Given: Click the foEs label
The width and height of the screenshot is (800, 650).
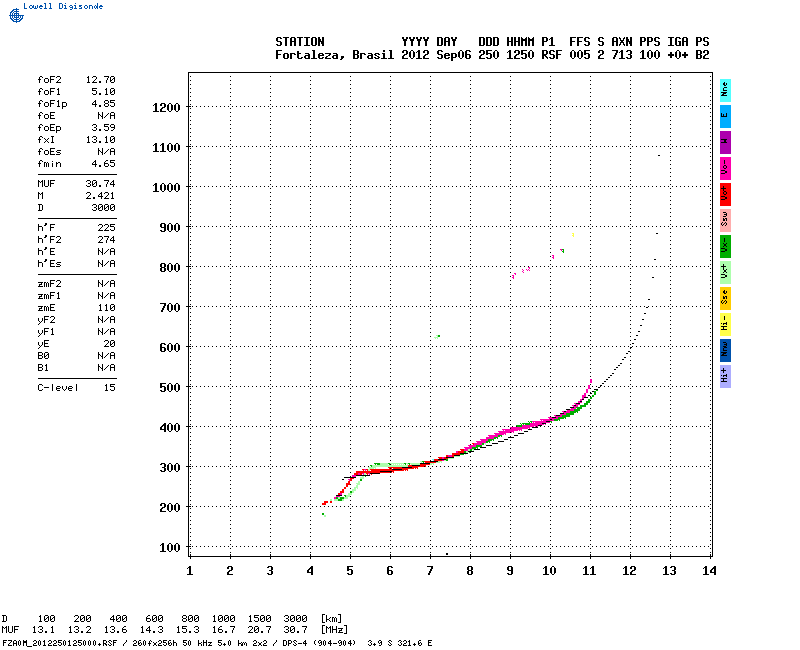Looking at the screenshot, I should click(49, 152).
